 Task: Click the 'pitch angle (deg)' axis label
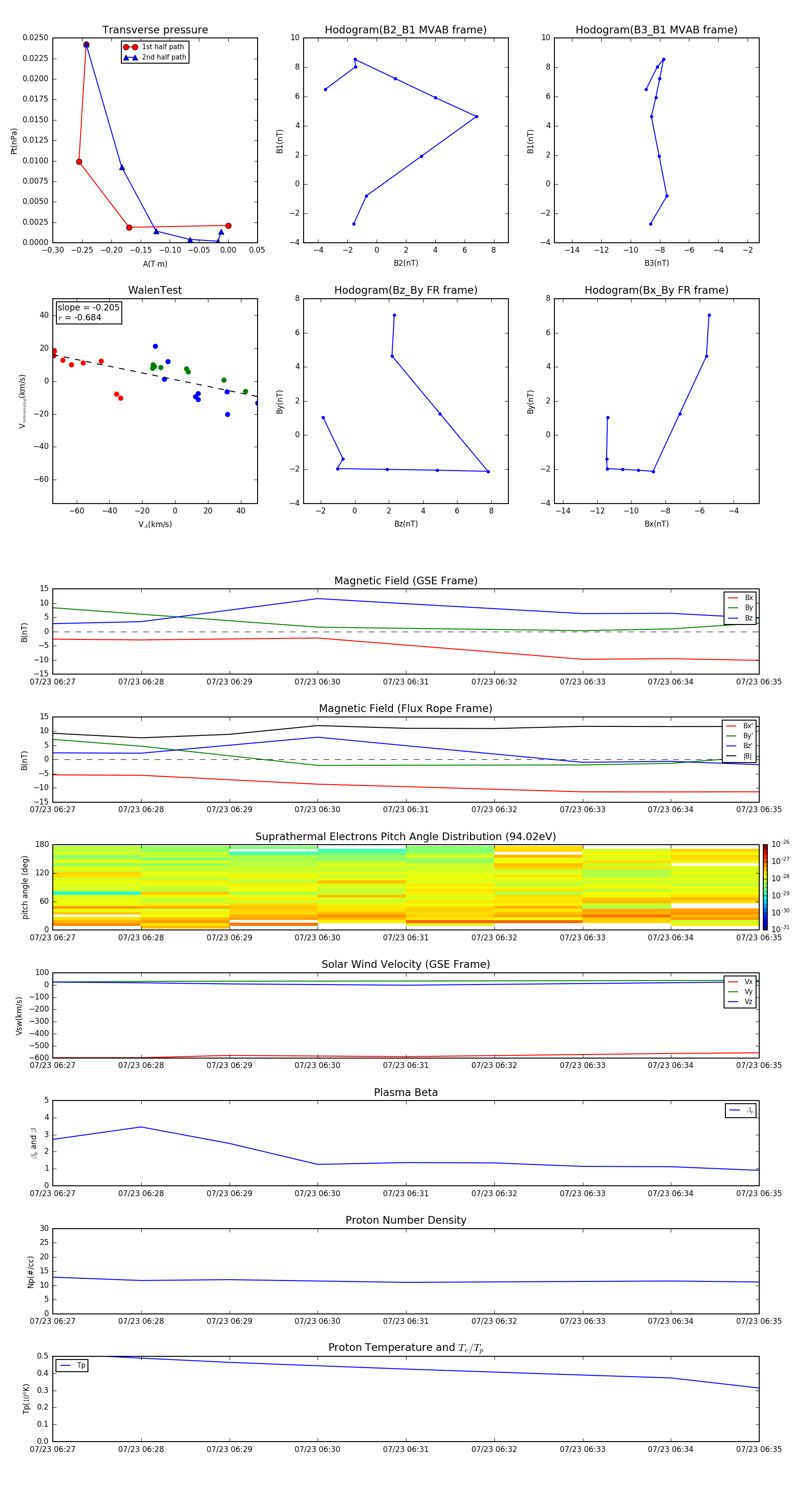coord(25,887)
